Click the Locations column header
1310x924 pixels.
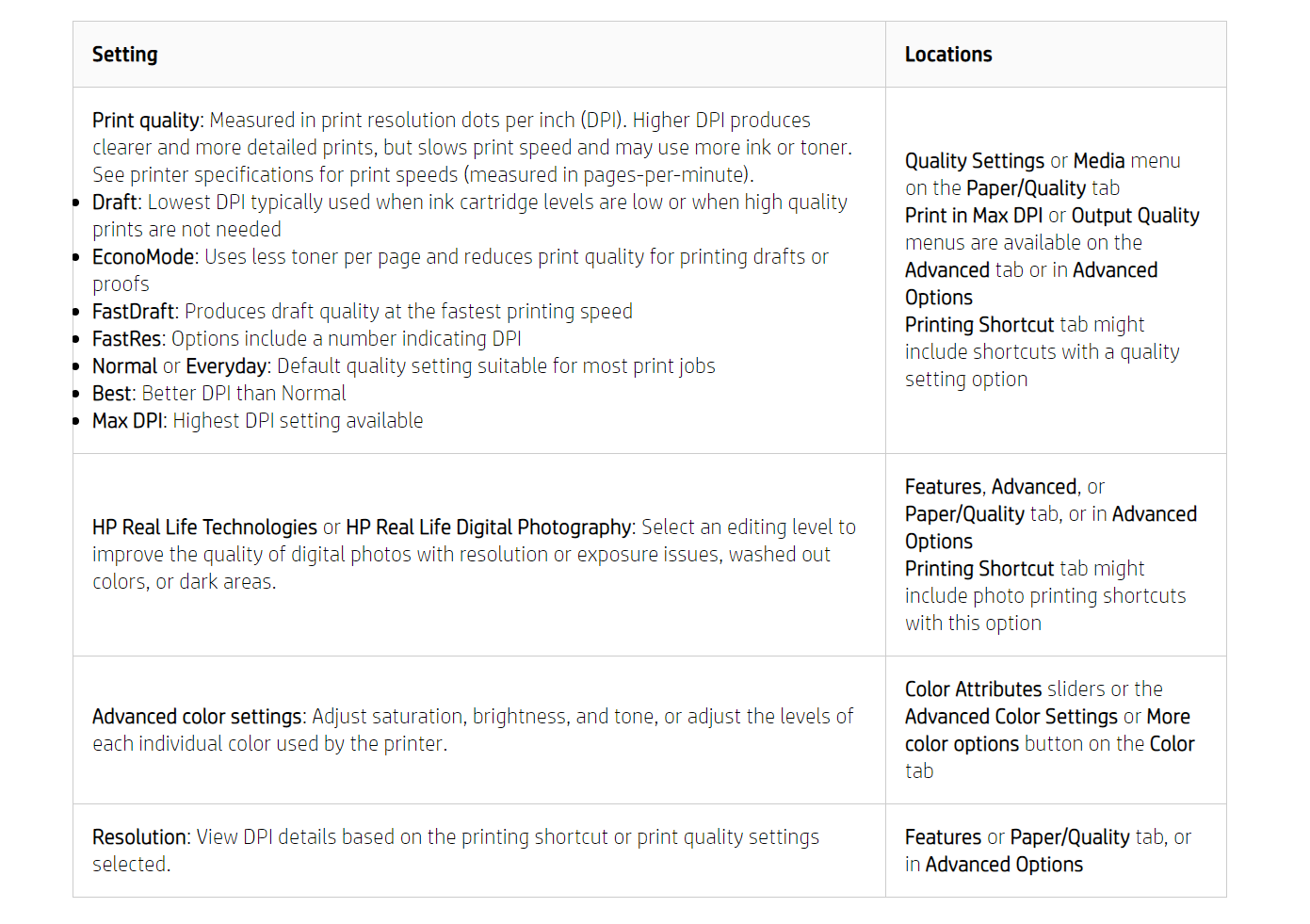(948, 55)
